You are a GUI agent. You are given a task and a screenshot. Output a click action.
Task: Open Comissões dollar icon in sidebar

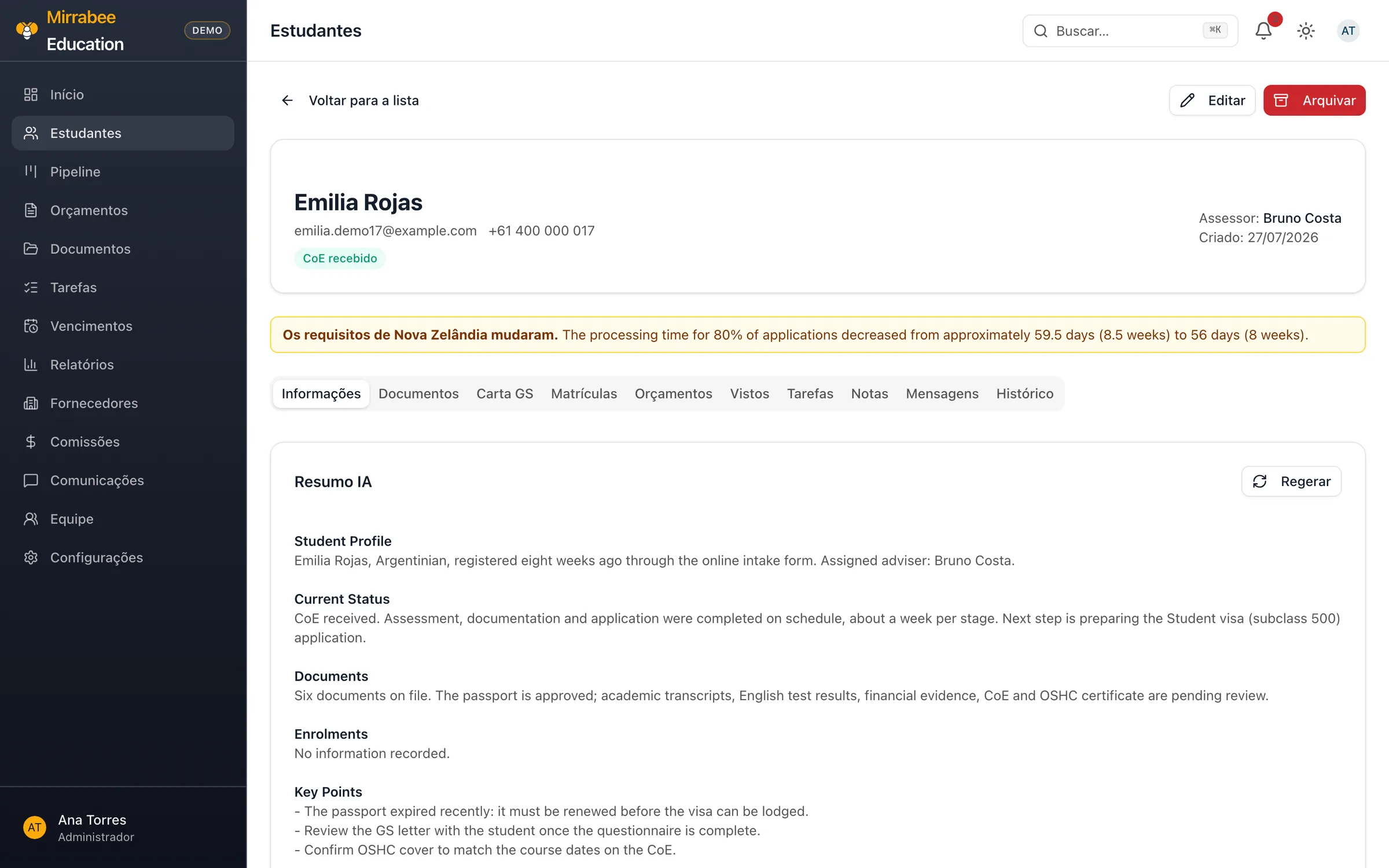(31, 442)
